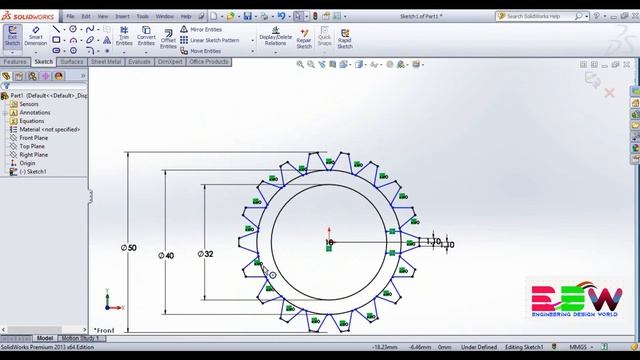Click the Rebuild traffic light icon
The height and width of the screenshot is (360, 640).
click(x=315, y=16)
